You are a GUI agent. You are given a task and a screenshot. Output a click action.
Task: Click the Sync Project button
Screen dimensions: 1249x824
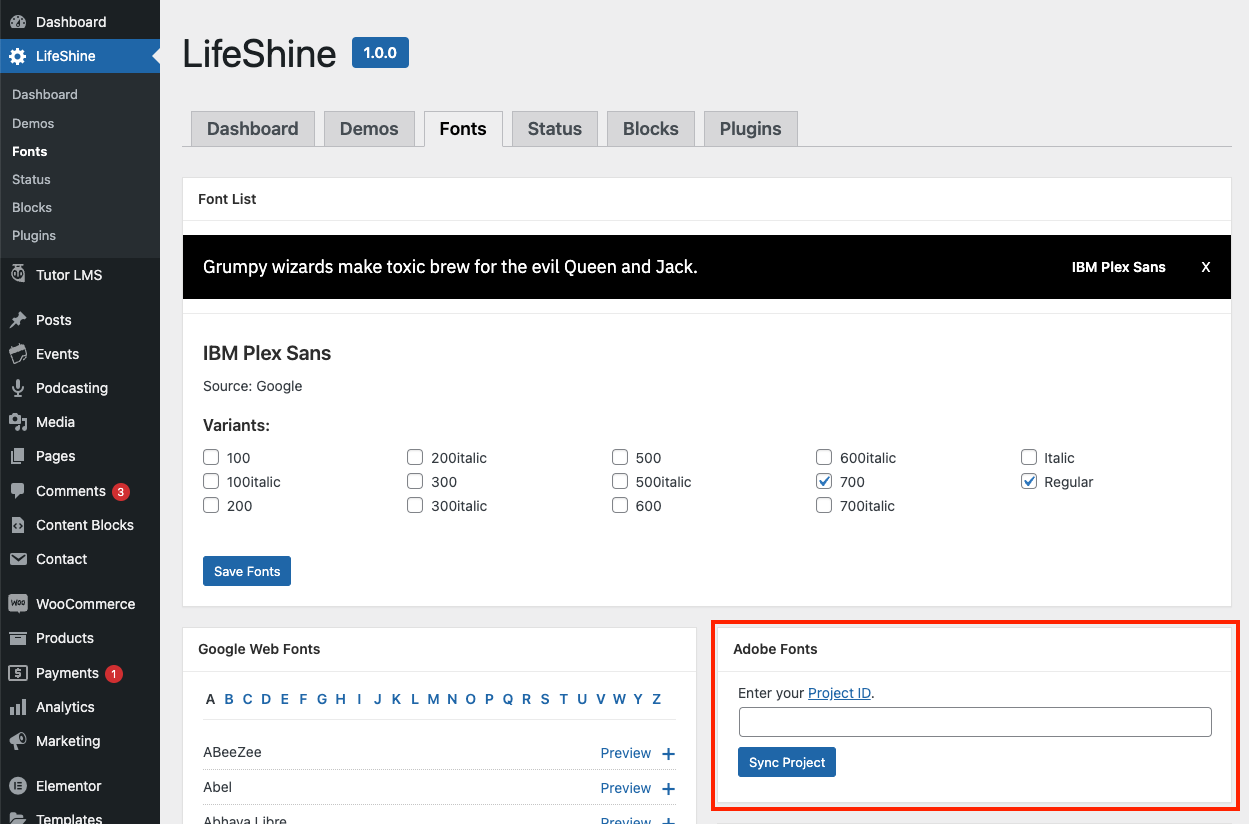pyautogui.click(x=787, y=763)
